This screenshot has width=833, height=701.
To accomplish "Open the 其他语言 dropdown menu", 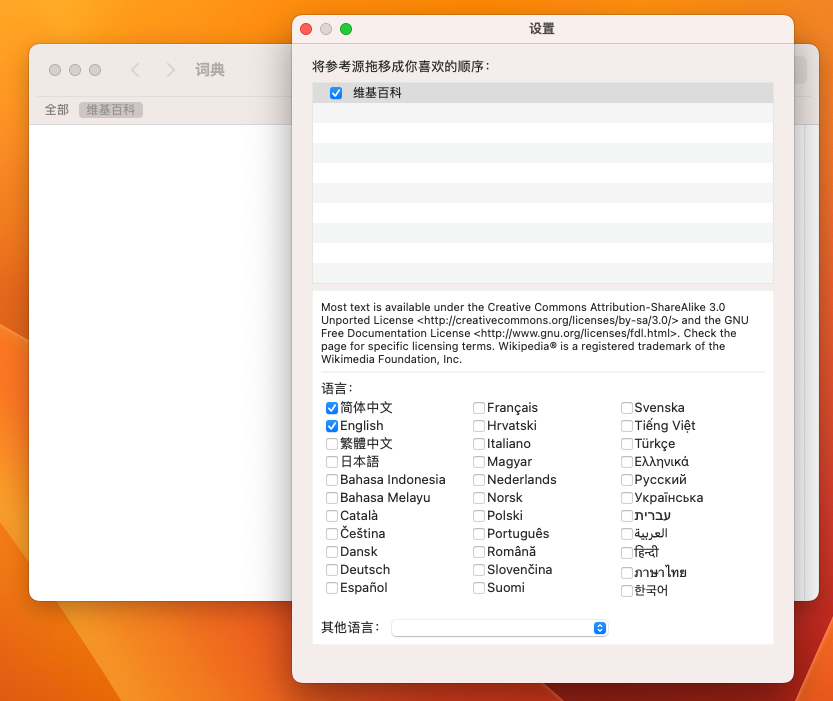I will coord(500,628).
